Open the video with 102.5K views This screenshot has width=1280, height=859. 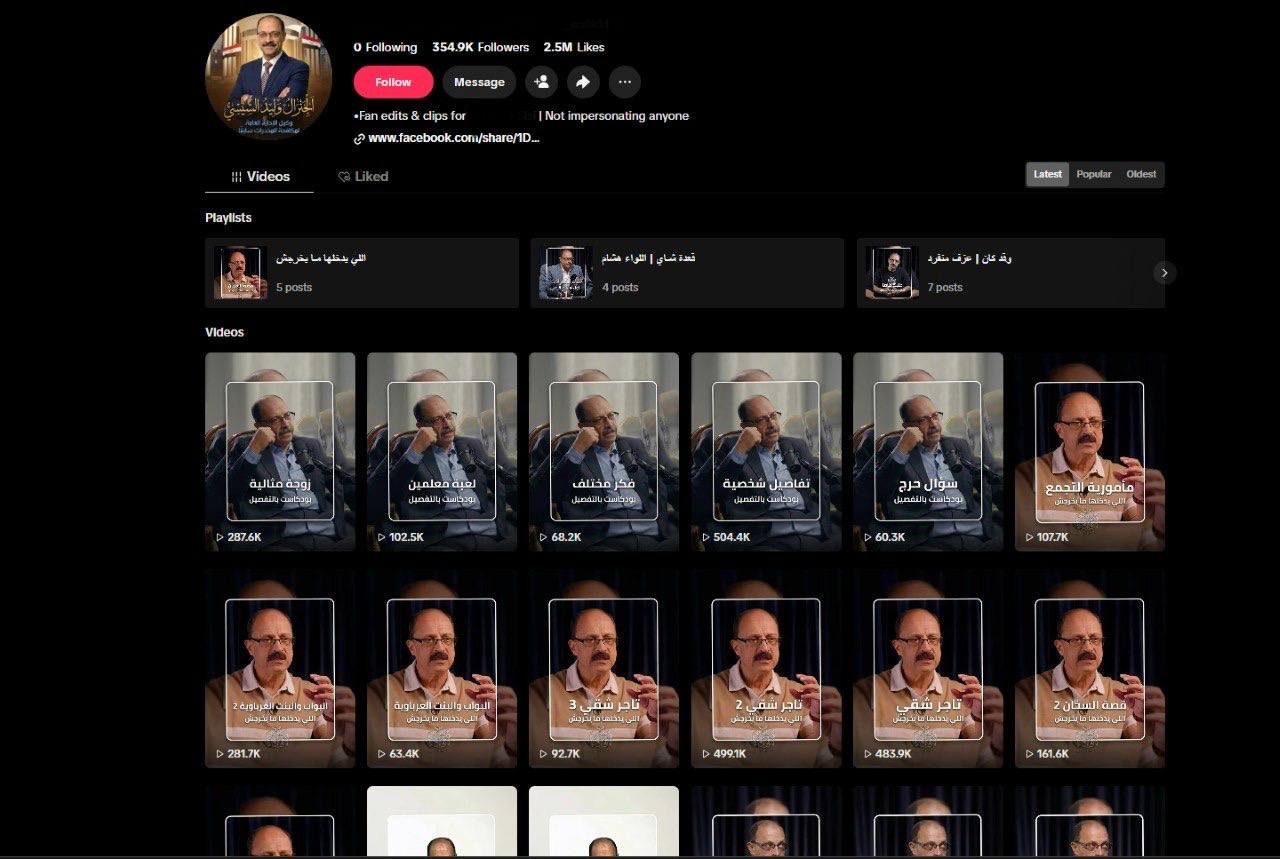[442, 451]
